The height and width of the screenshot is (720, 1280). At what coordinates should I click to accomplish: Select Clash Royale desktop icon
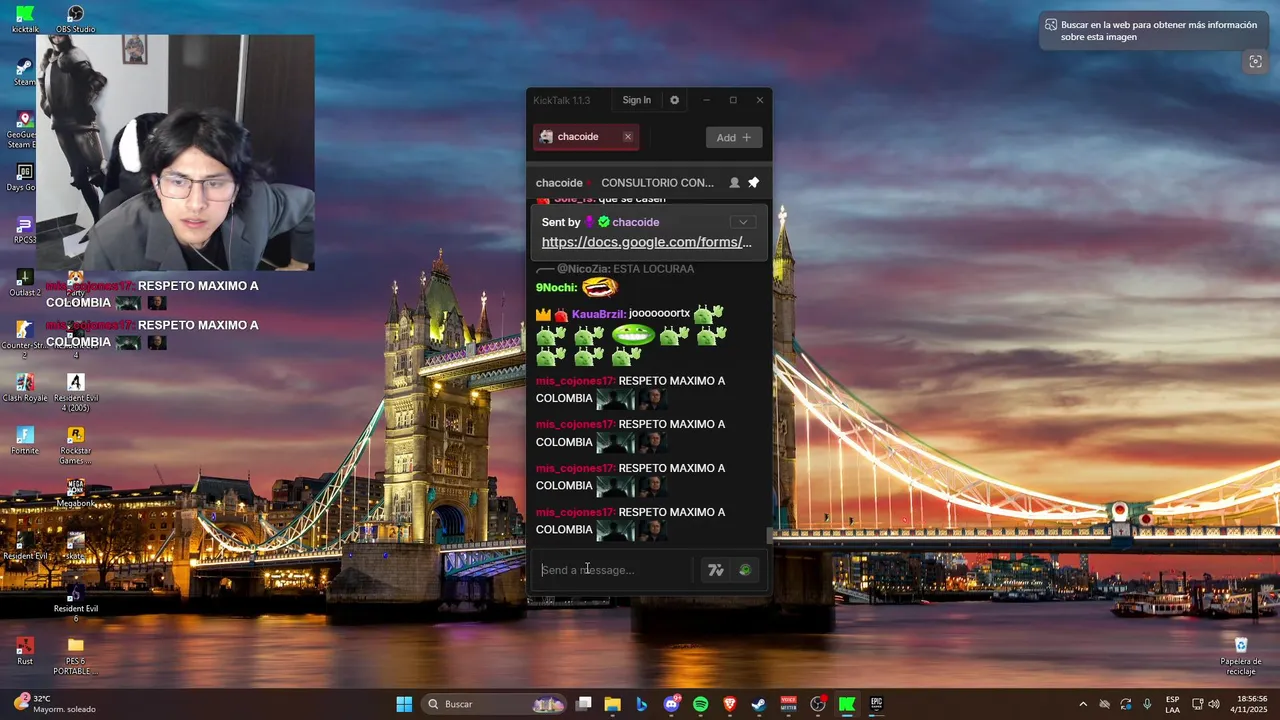point(25,388)
